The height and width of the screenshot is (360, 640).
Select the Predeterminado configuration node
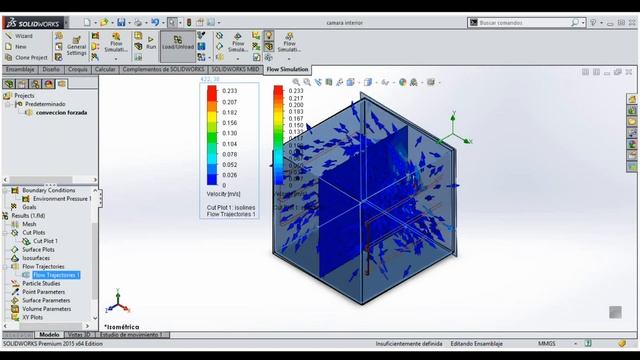tap(45, 104)
